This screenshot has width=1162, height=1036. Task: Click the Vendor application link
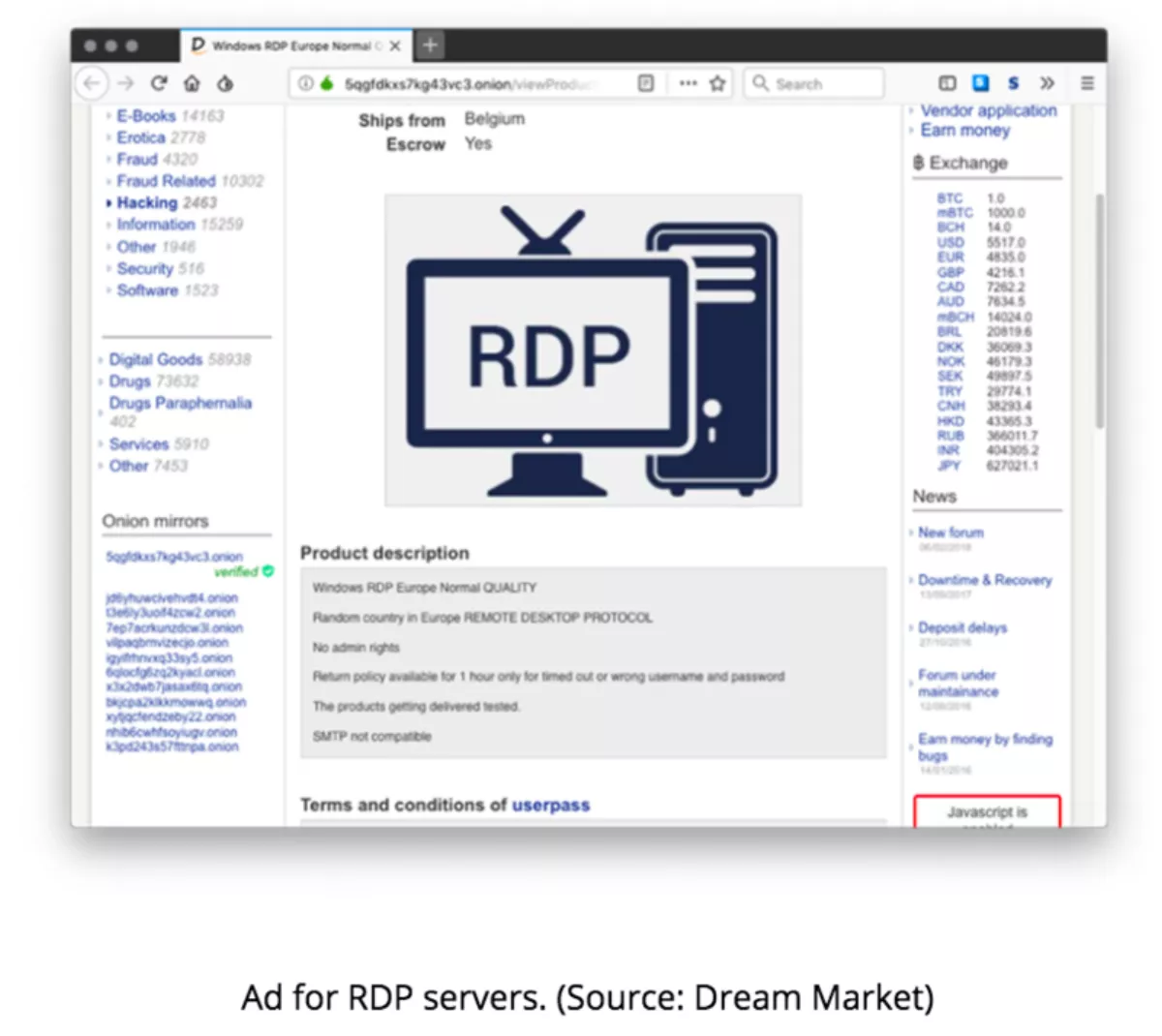(x=988, y=110)
